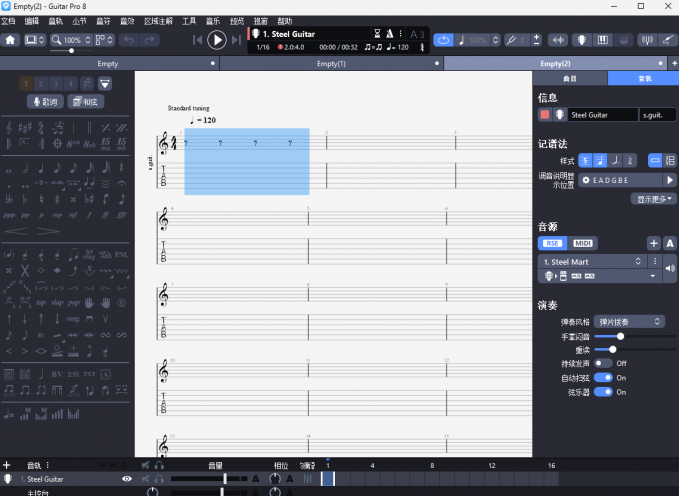679x496 pixels.
Task: Open the zoom percentage dropdown showing 100%
Action: 72,40
